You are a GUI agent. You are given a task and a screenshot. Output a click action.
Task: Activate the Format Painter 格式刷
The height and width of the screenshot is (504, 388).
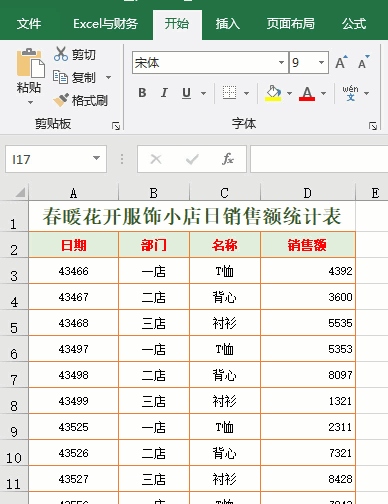[81, 100]
